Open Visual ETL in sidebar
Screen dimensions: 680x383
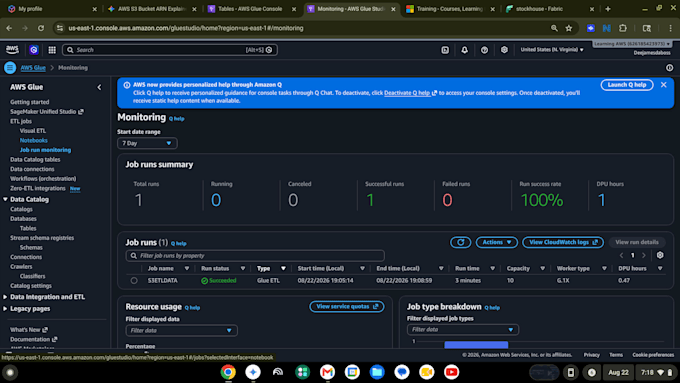click(33, 131)
